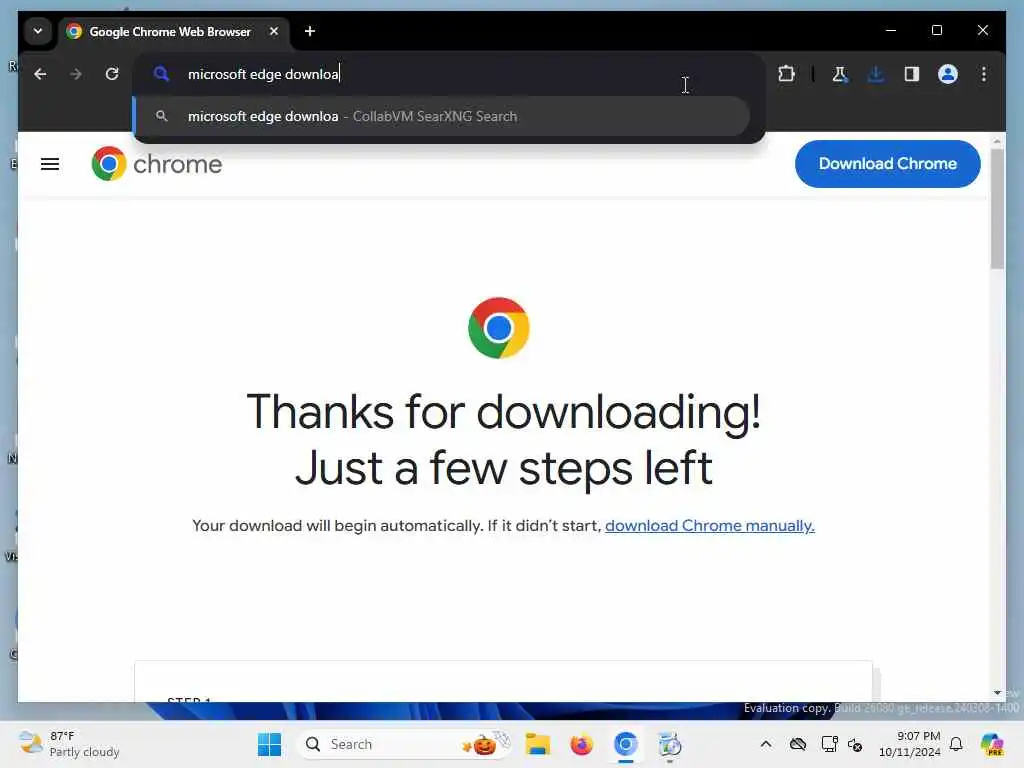
Task: Launch Firefox from the taskbar
Action: 581,744
